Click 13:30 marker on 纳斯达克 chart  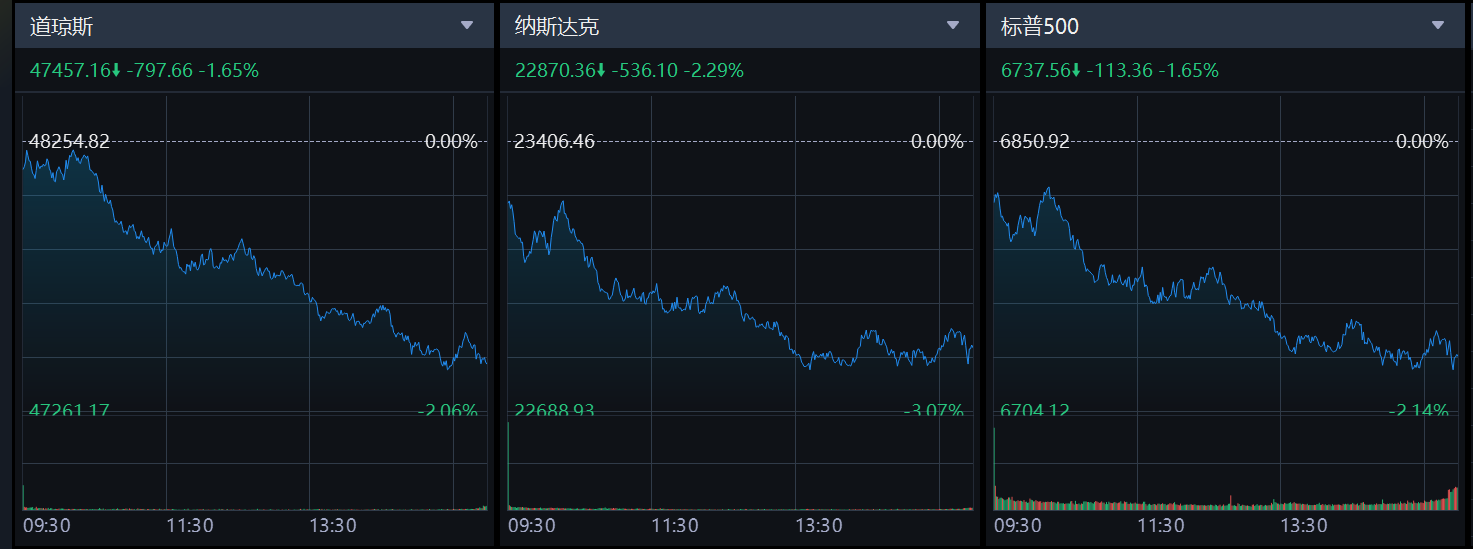pyautogui.click(x=818, y=525)
